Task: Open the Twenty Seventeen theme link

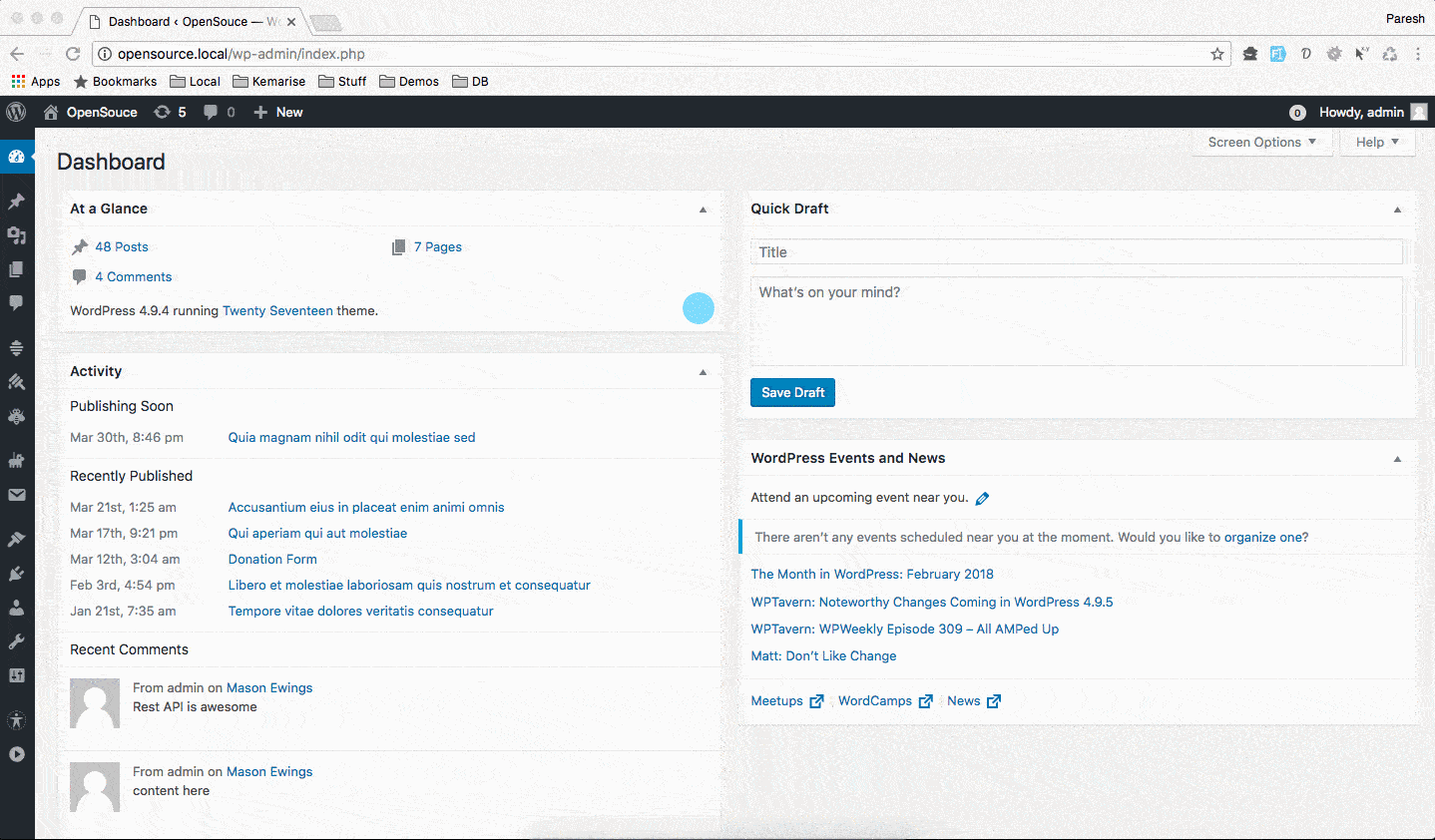Action: pyautogui.click(x=277, y=310)
